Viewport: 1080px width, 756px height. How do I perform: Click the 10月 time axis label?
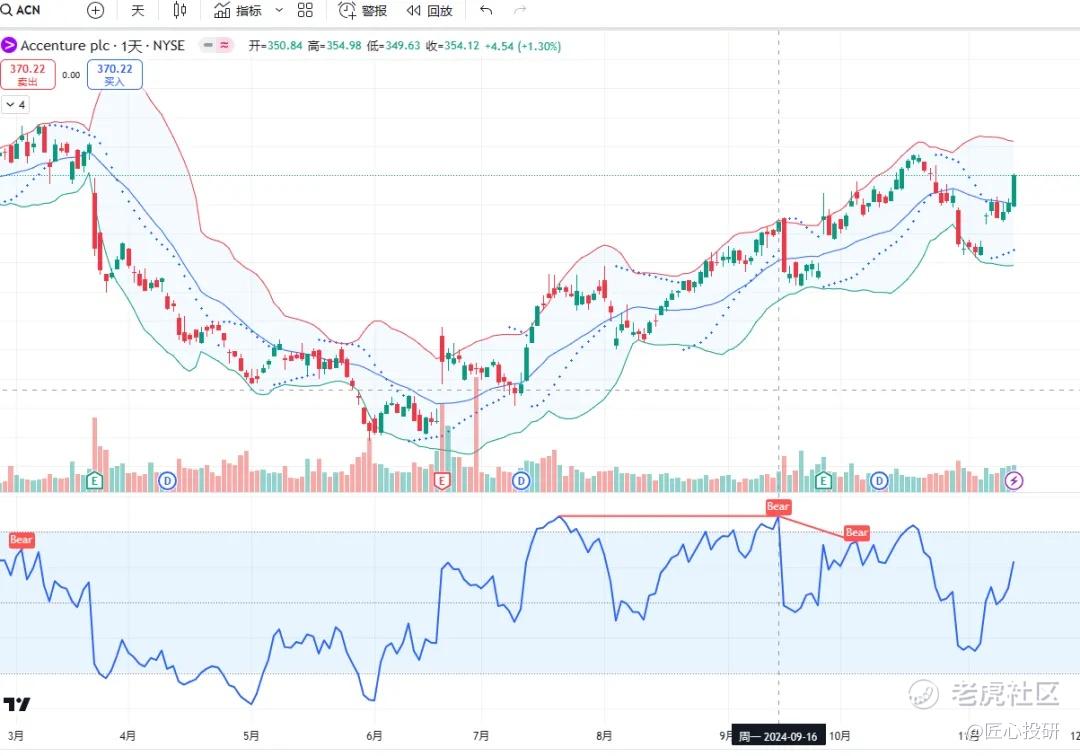[840, 736]
